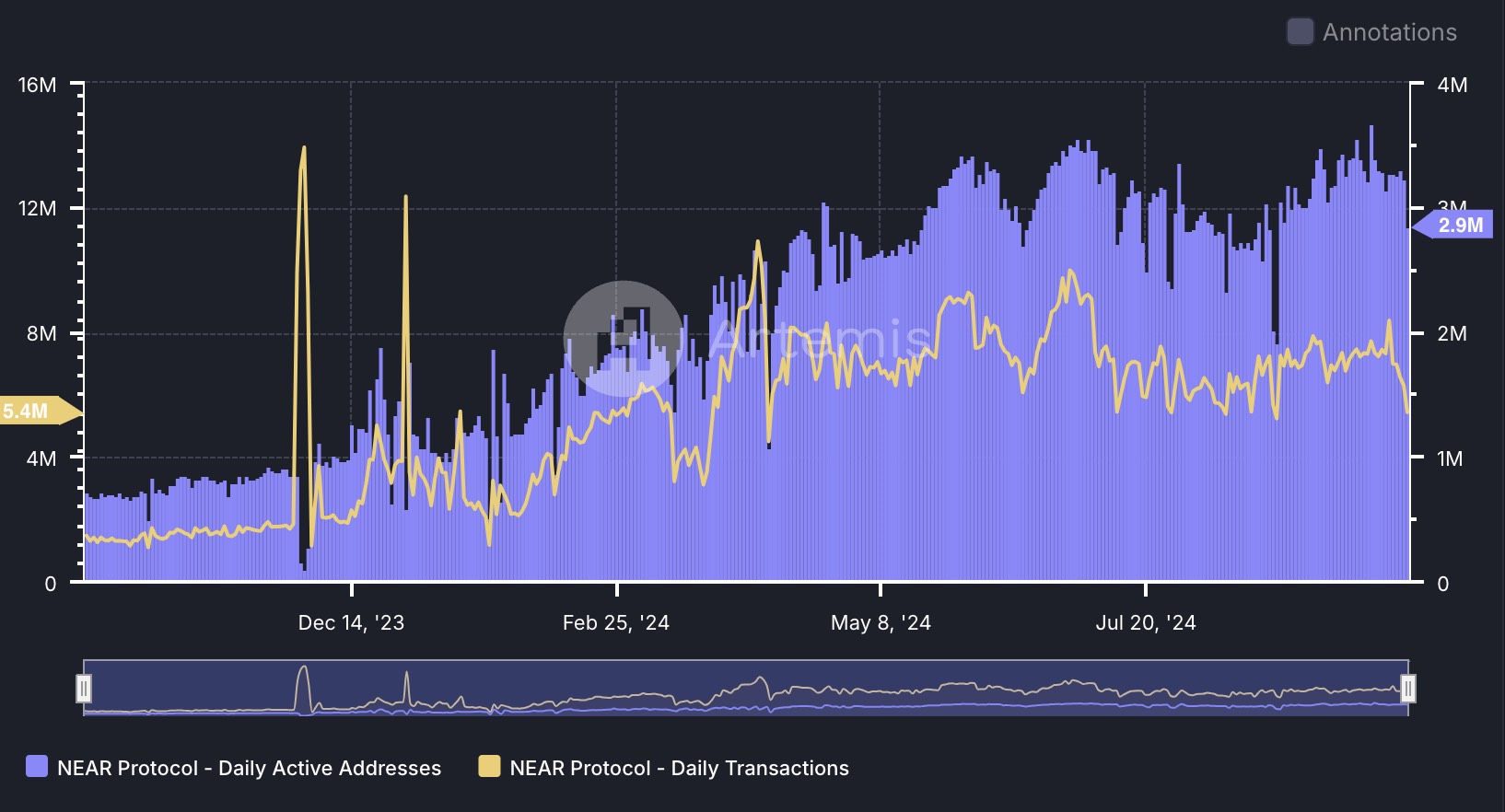The width and height of the screenshot is (1505, 812).
Task: Click the 2M right axis label
Action: click(x=1452, y=333)
